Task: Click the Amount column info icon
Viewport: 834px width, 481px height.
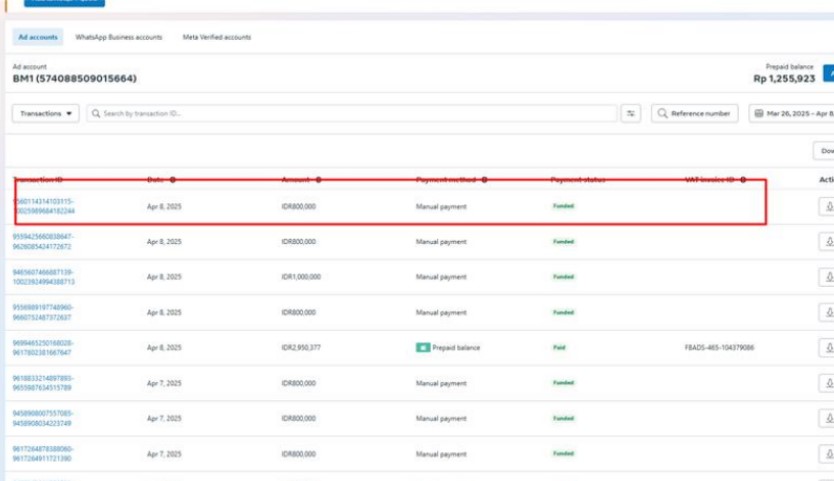Action: point(318,180)
